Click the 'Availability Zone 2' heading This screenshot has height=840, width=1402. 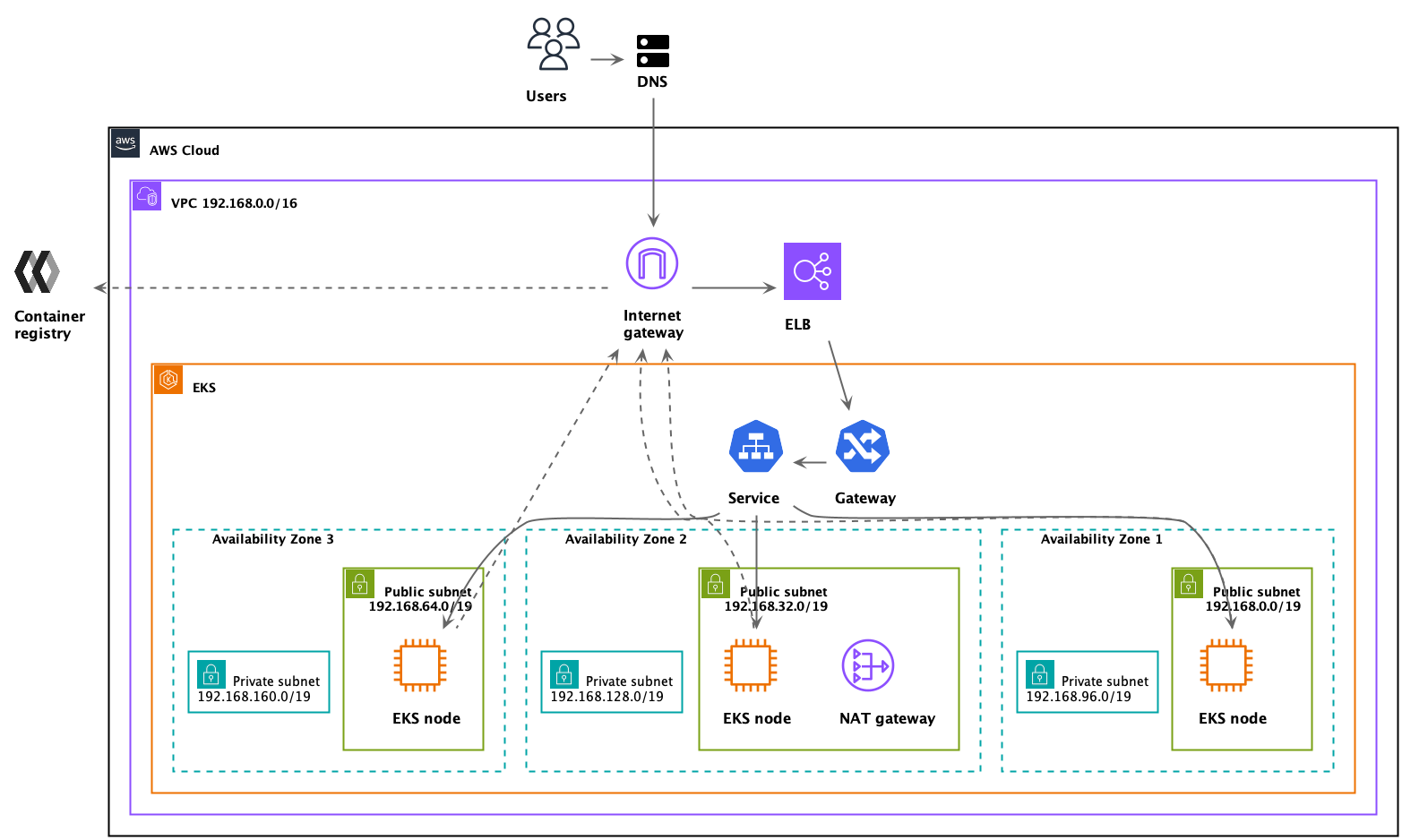point(626,539)
